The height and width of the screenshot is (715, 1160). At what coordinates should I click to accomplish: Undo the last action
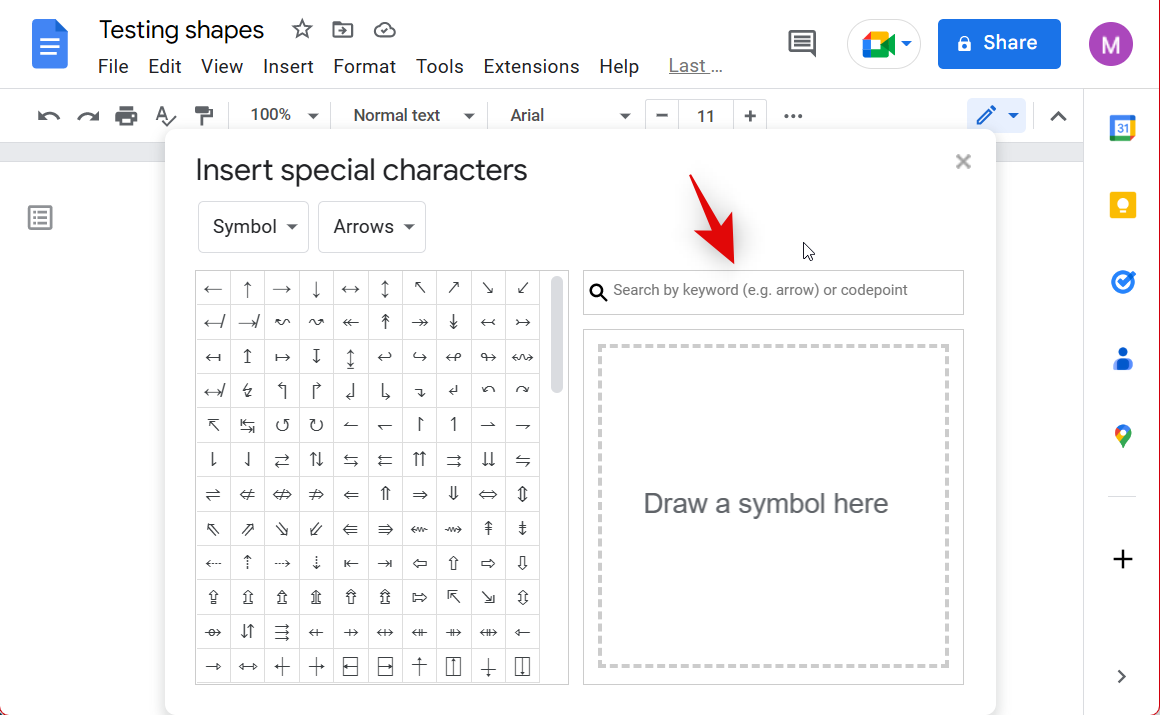tap(49, 116)
